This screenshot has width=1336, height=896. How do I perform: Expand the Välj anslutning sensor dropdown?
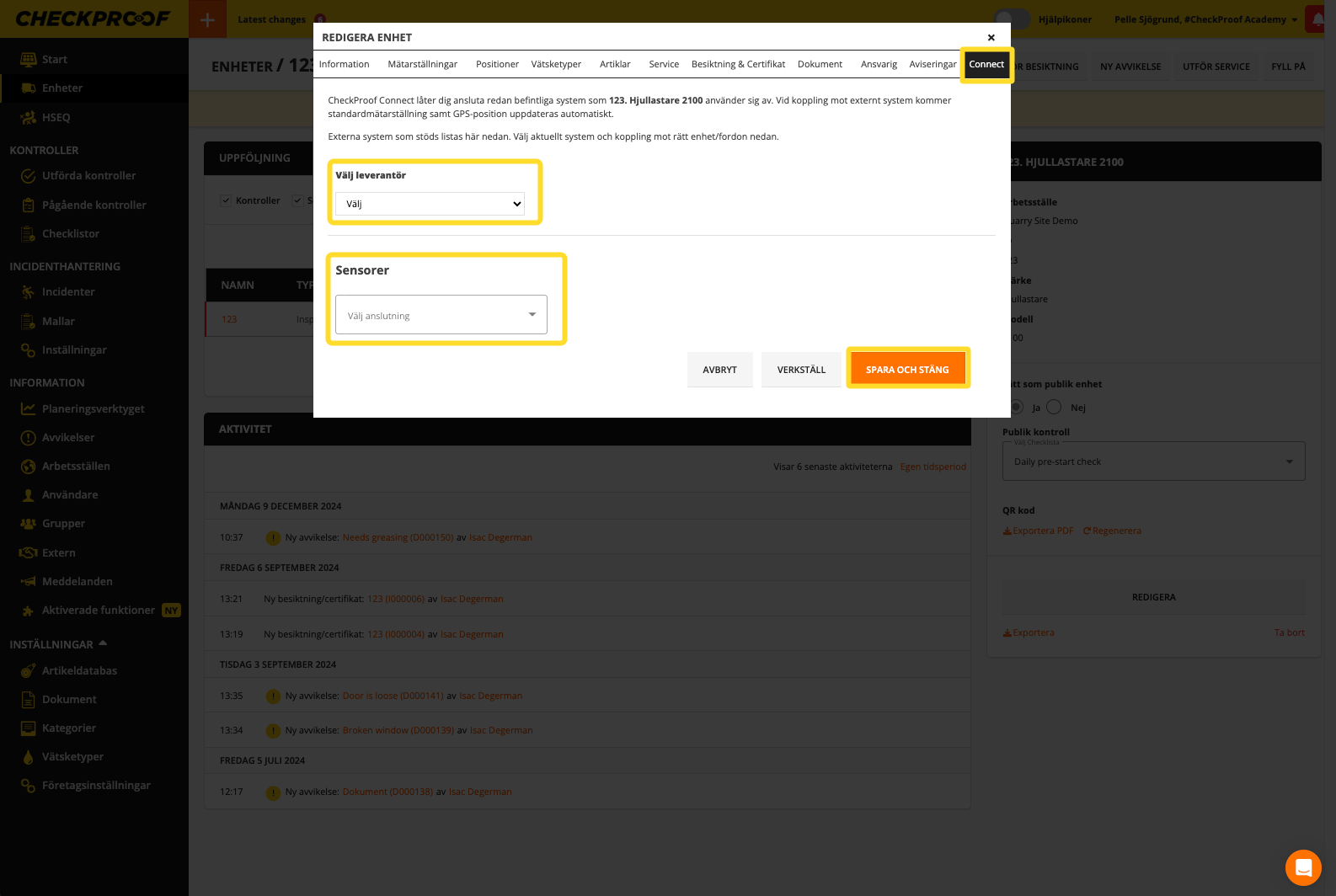point(441,315)
